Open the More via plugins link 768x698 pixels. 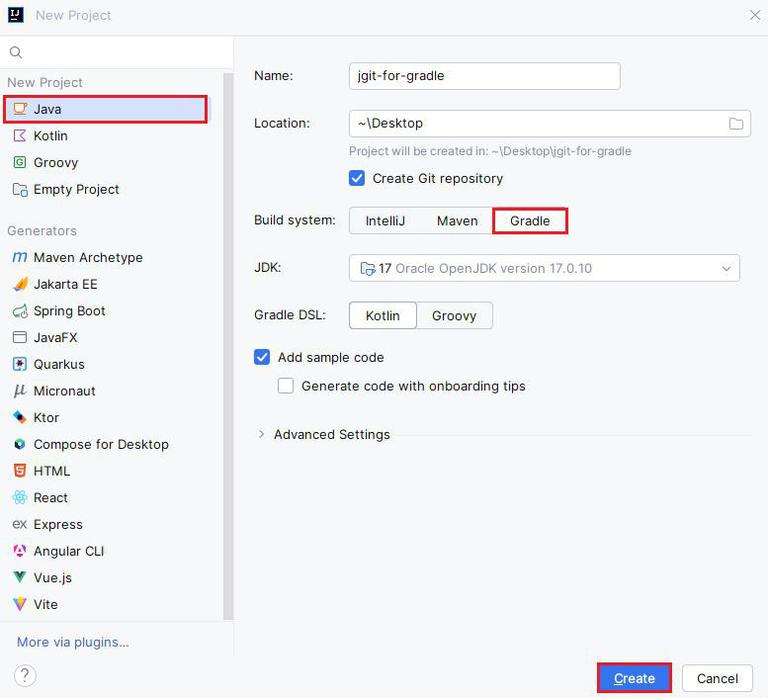(x=73, y=642)
